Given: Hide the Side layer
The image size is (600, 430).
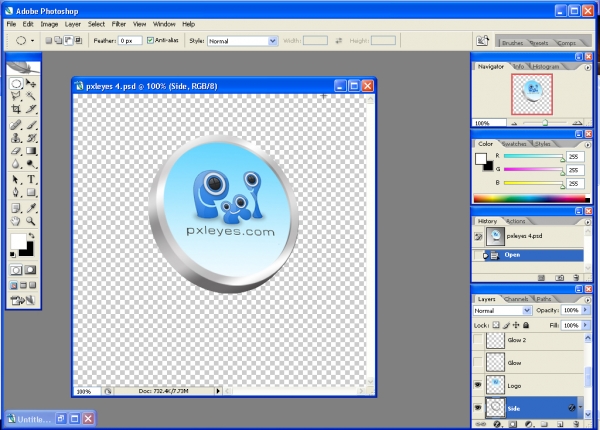Looking at the screenshot, I should click(478, 408).
